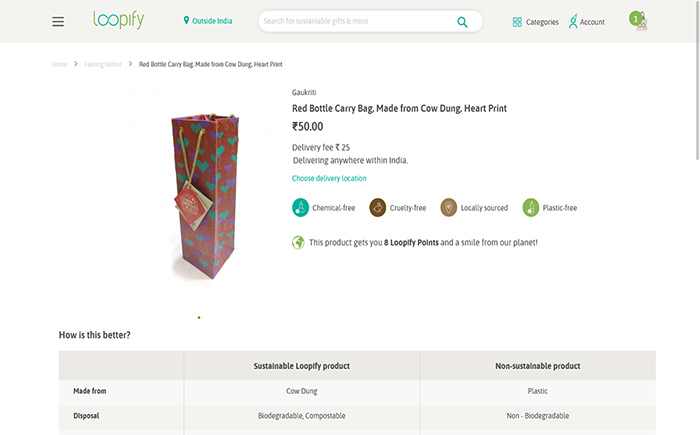The height and width of the screenshot is (435, 700).
Task: Click the Locally sourced badge icon
Action: tap(449, 208)
